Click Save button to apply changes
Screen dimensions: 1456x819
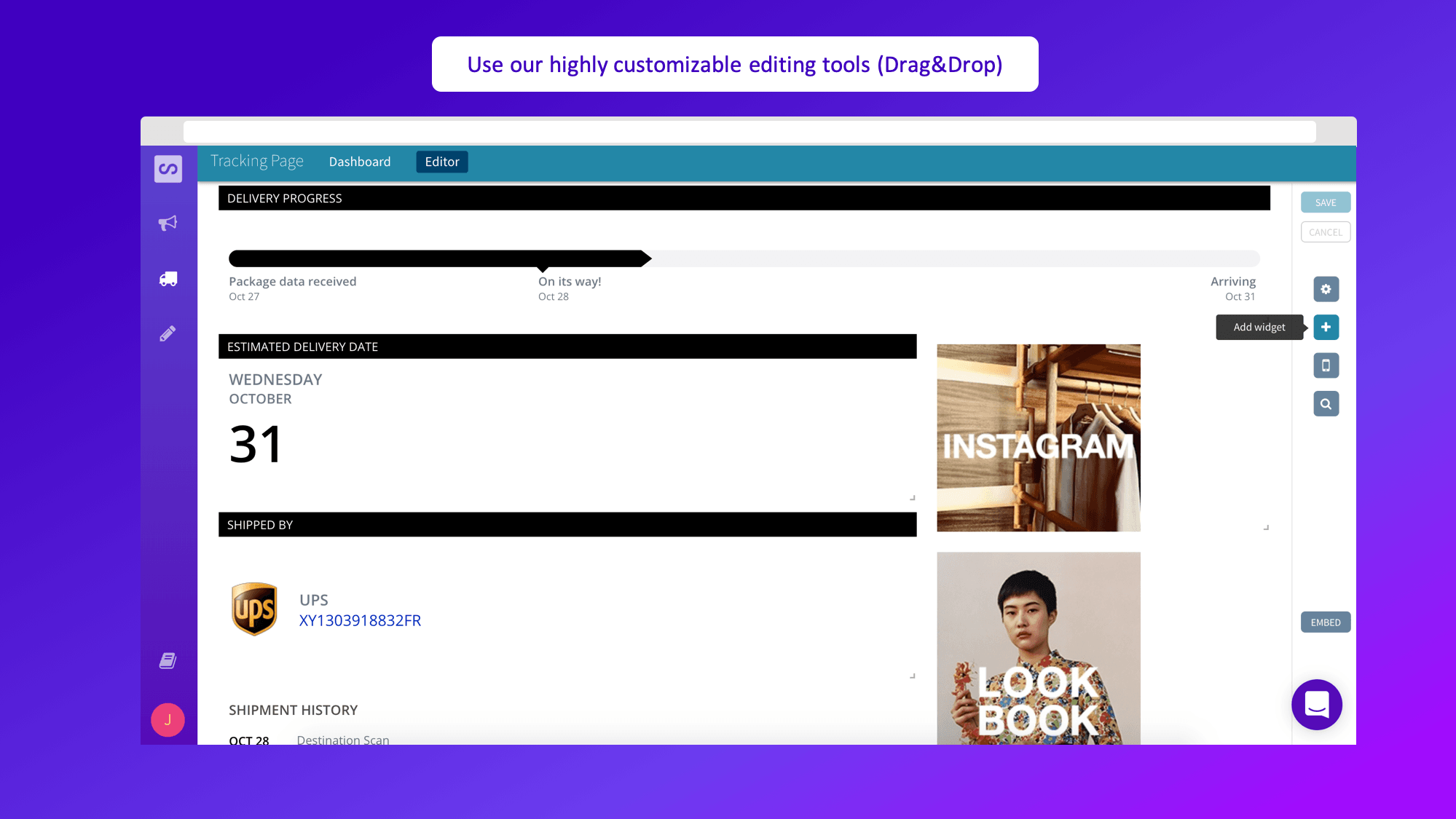tap(1326, 202)
